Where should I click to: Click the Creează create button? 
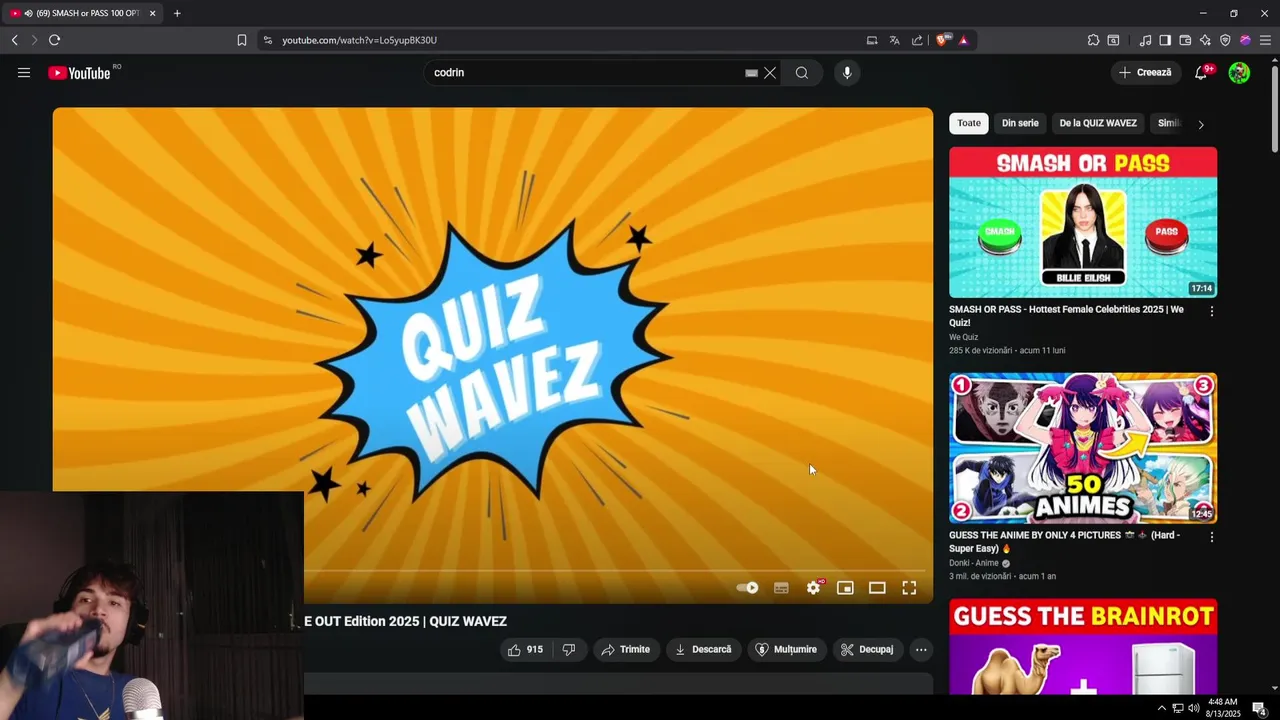tap(1146, 72)
